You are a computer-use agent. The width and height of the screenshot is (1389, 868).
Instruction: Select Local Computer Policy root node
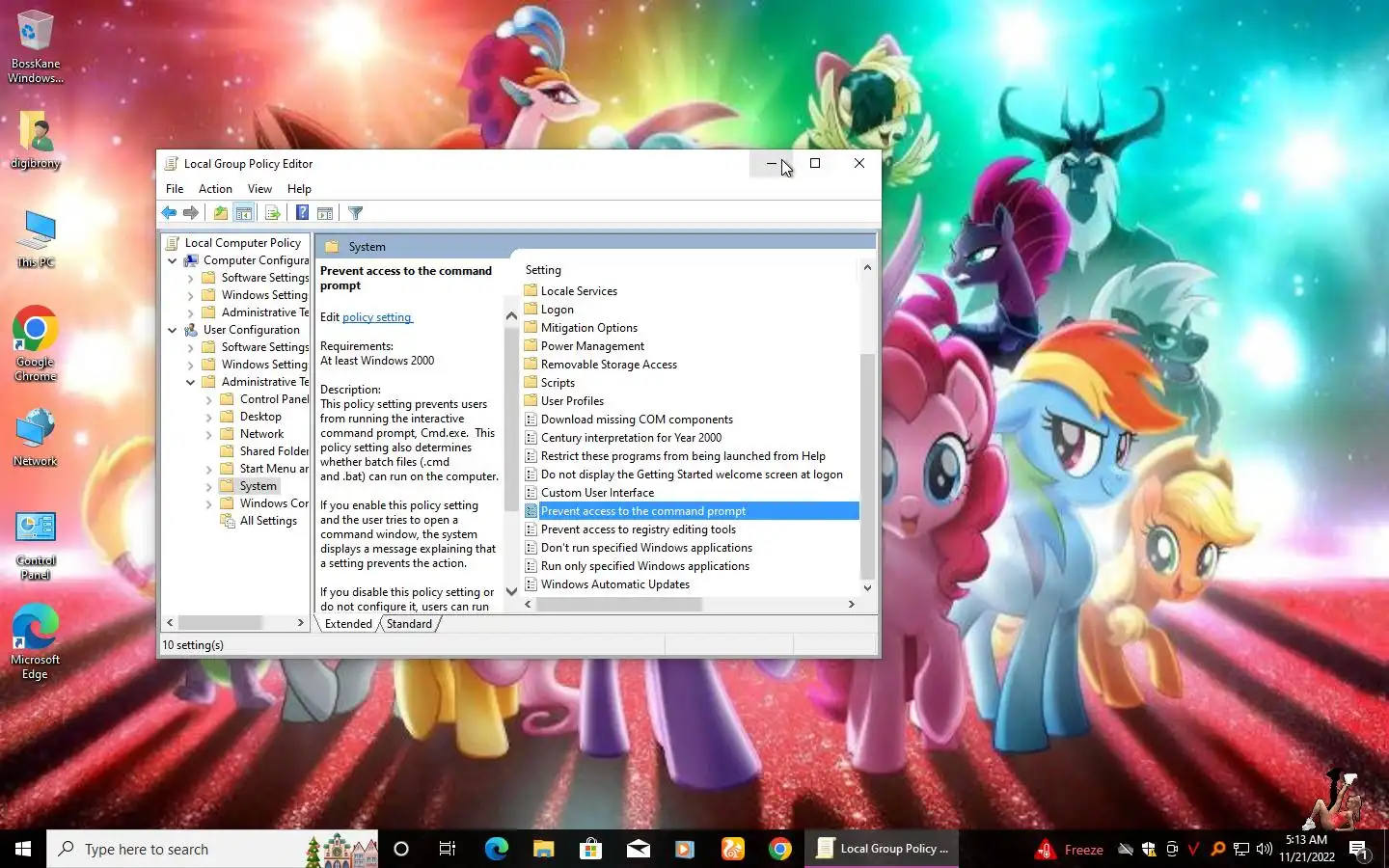tap(242, 243)
